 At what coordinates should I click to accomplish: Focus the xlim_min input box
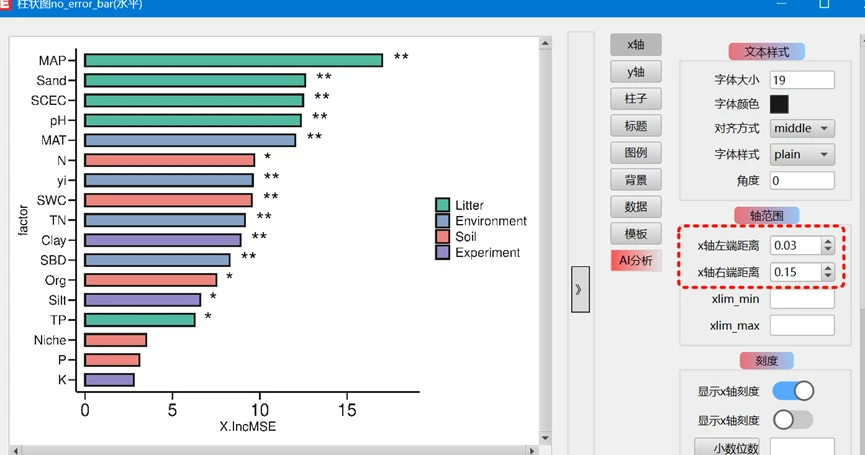(x=801, y=298)
